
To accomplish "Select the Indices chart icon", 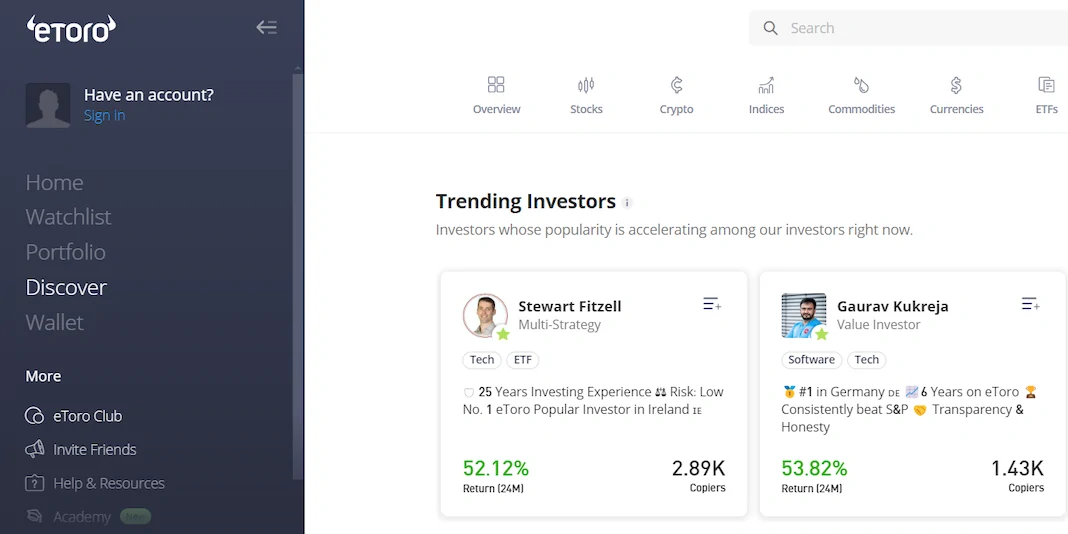I will pyautogui.click(x=766, y=85).
